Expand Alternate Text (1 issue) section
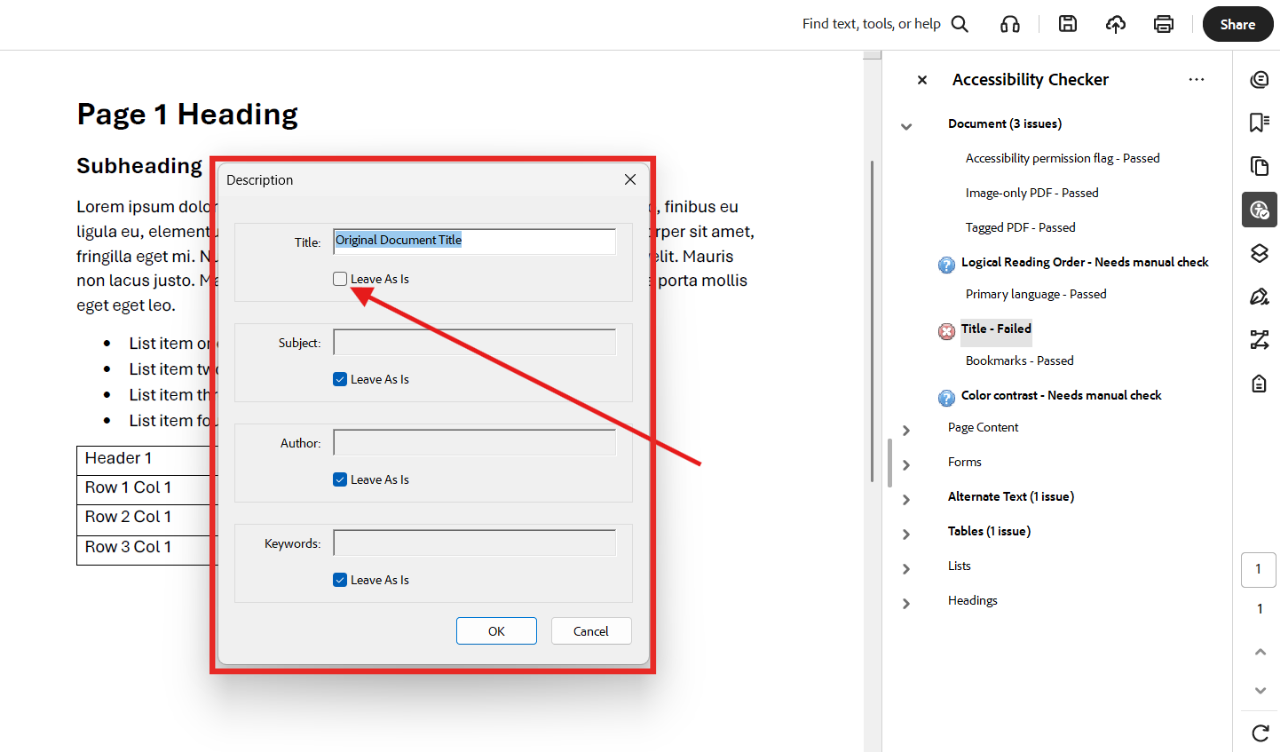1281x752 pixels. (906, 499)
